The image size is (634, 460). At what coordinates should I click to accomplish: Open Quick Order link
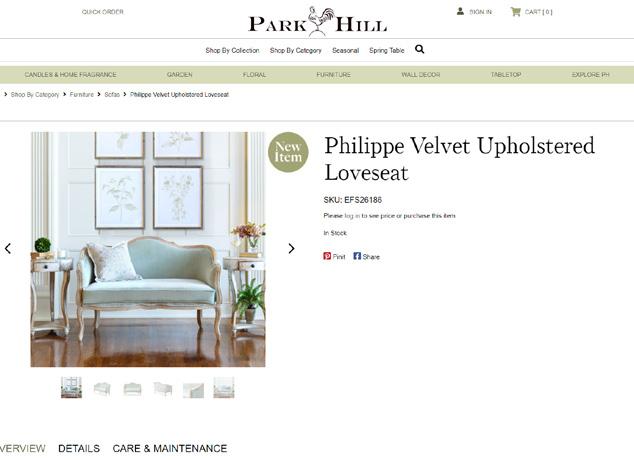click(x=103, y=12)
